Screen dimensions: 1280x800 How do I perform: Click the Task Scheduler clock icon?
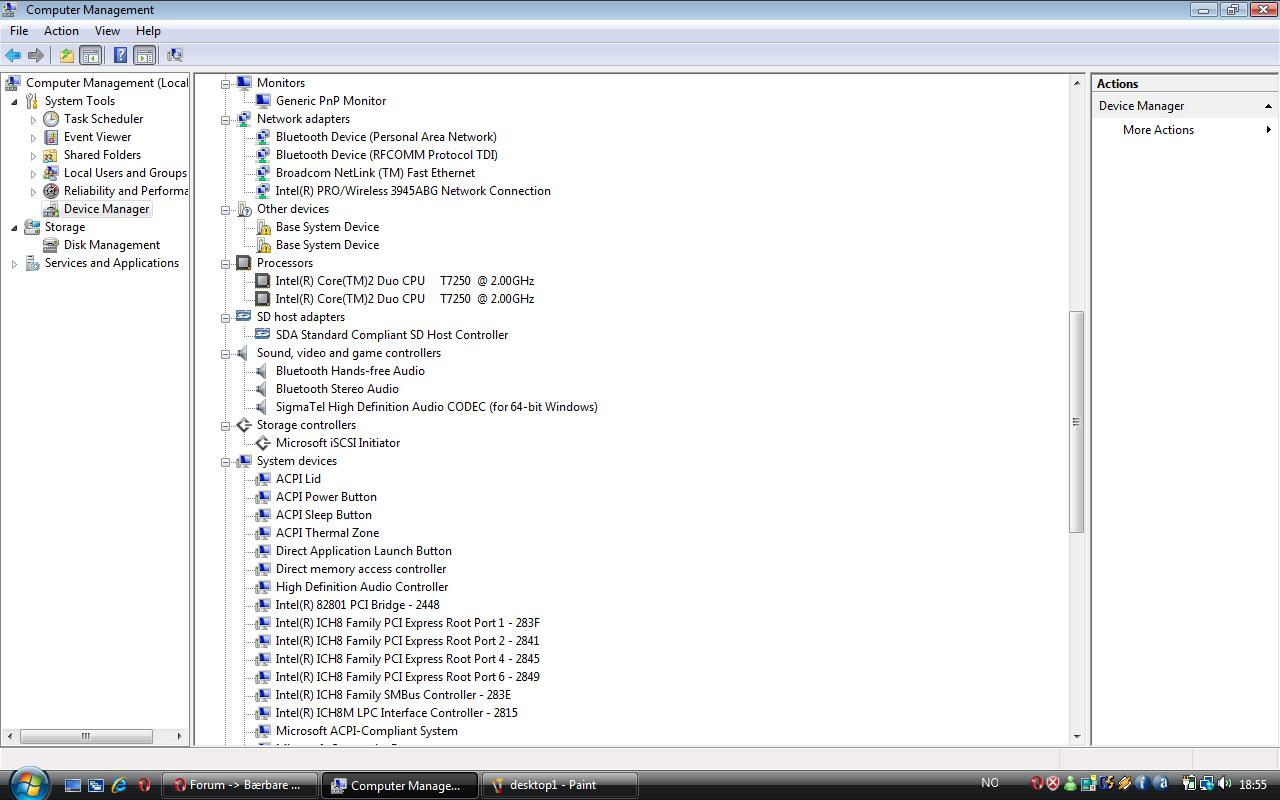51,119
